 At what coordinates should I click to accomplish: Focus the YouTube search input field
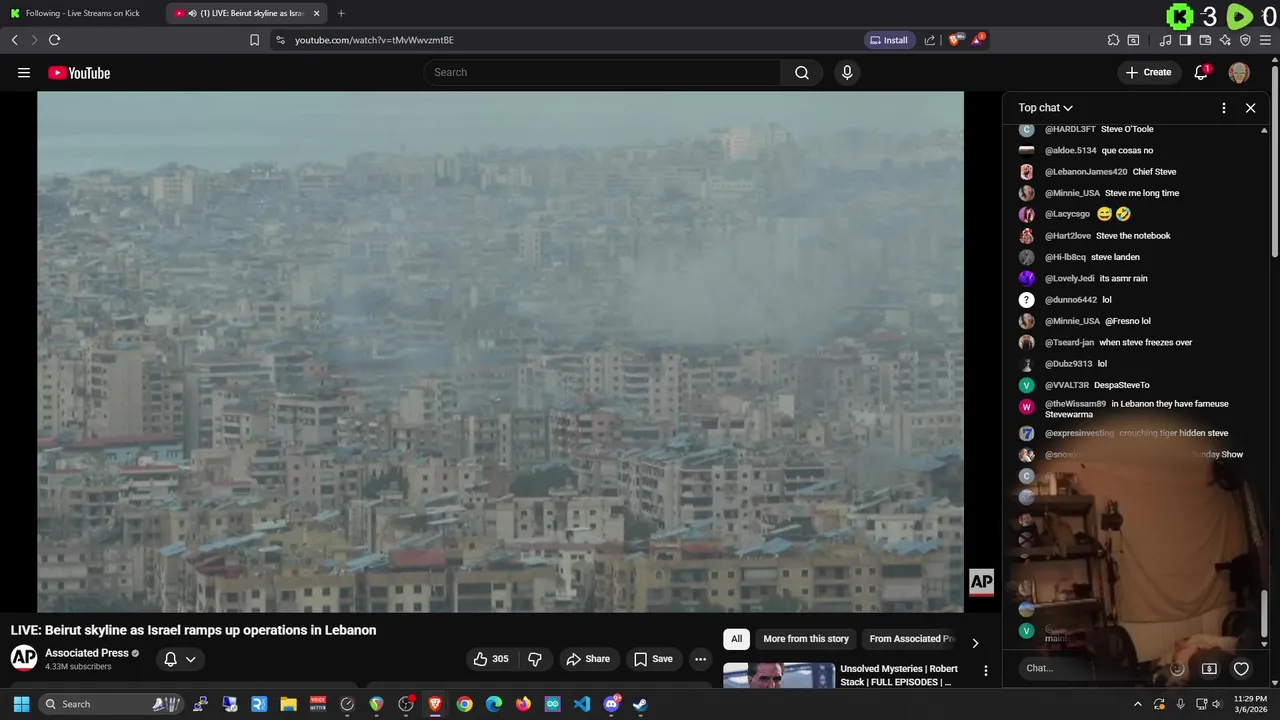(x=602, y=72)
